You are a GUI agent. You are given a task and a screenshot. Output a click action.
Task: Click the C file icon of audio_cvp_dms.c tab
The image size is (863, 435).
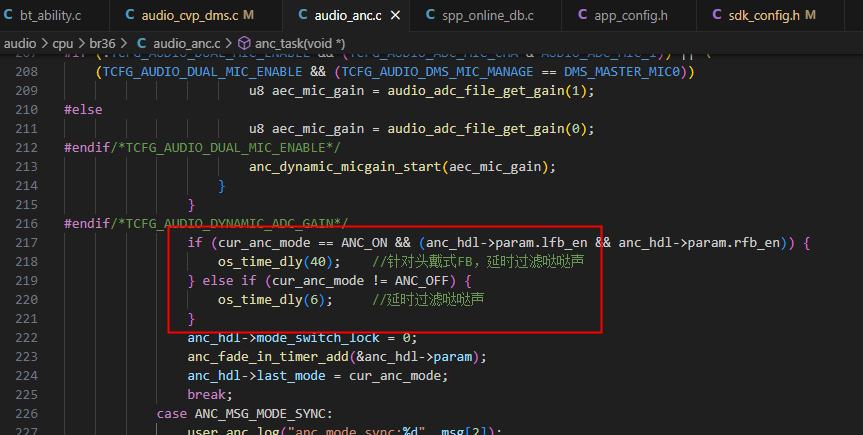pos(130,15)
